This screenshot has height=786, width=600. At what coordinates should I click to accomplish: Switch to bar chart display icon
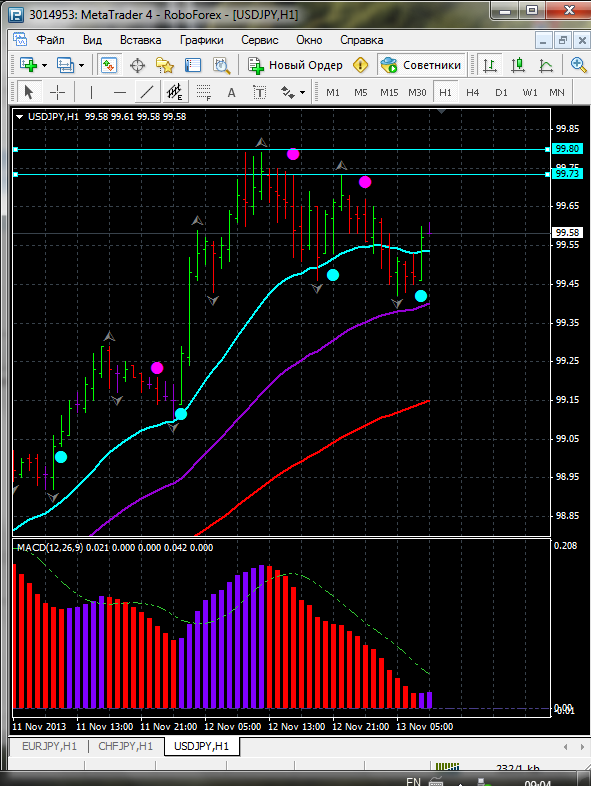490,65
